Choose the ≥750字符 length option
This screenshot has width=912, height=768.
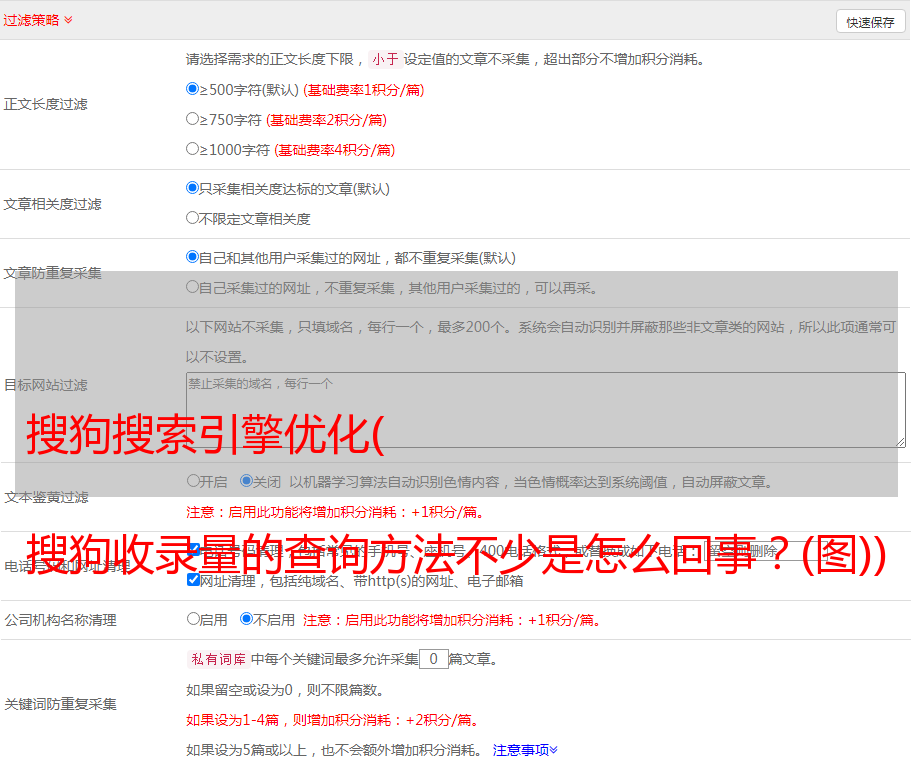tap(192, 119)
